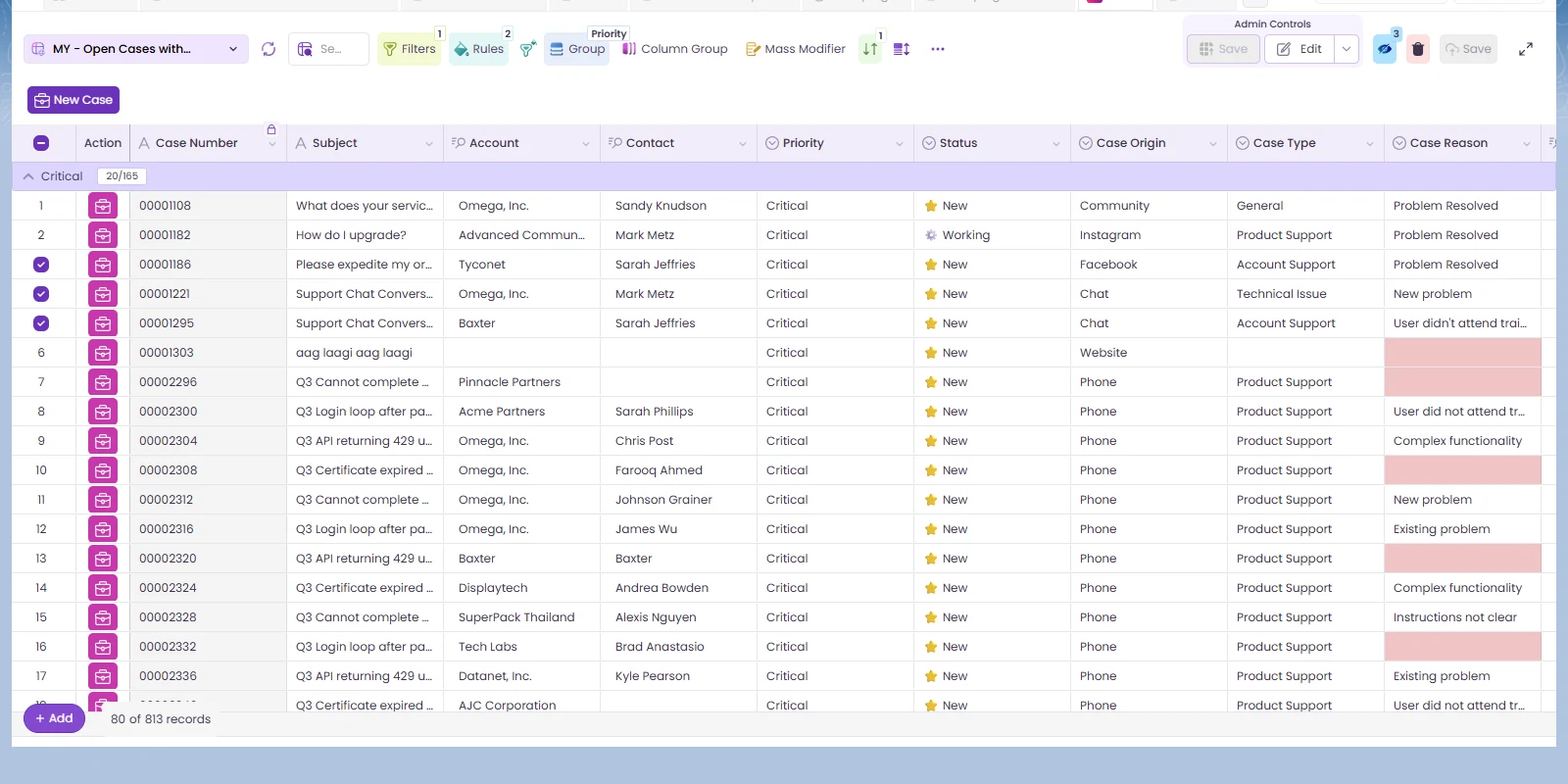This screenshot has width=1568, height=784.
Task: Open action icon for case 00001182
Action: [x=103, y=235]
